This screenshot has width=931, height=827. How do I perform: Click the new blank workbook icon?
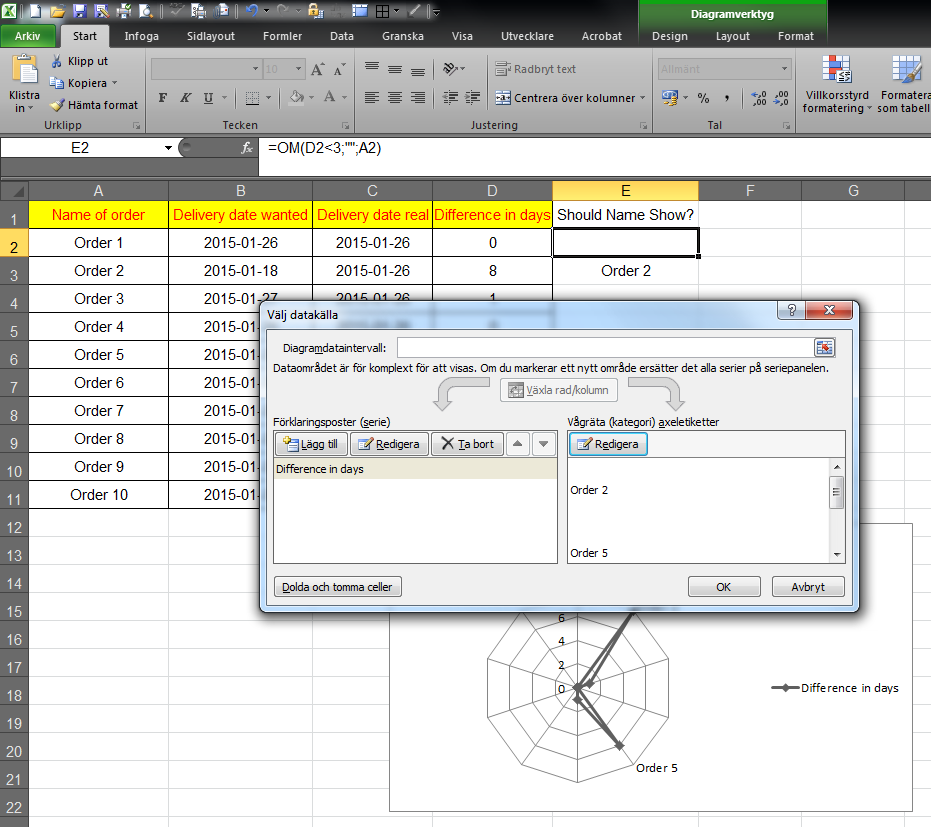pyautogui.click(x=36, y=11)
